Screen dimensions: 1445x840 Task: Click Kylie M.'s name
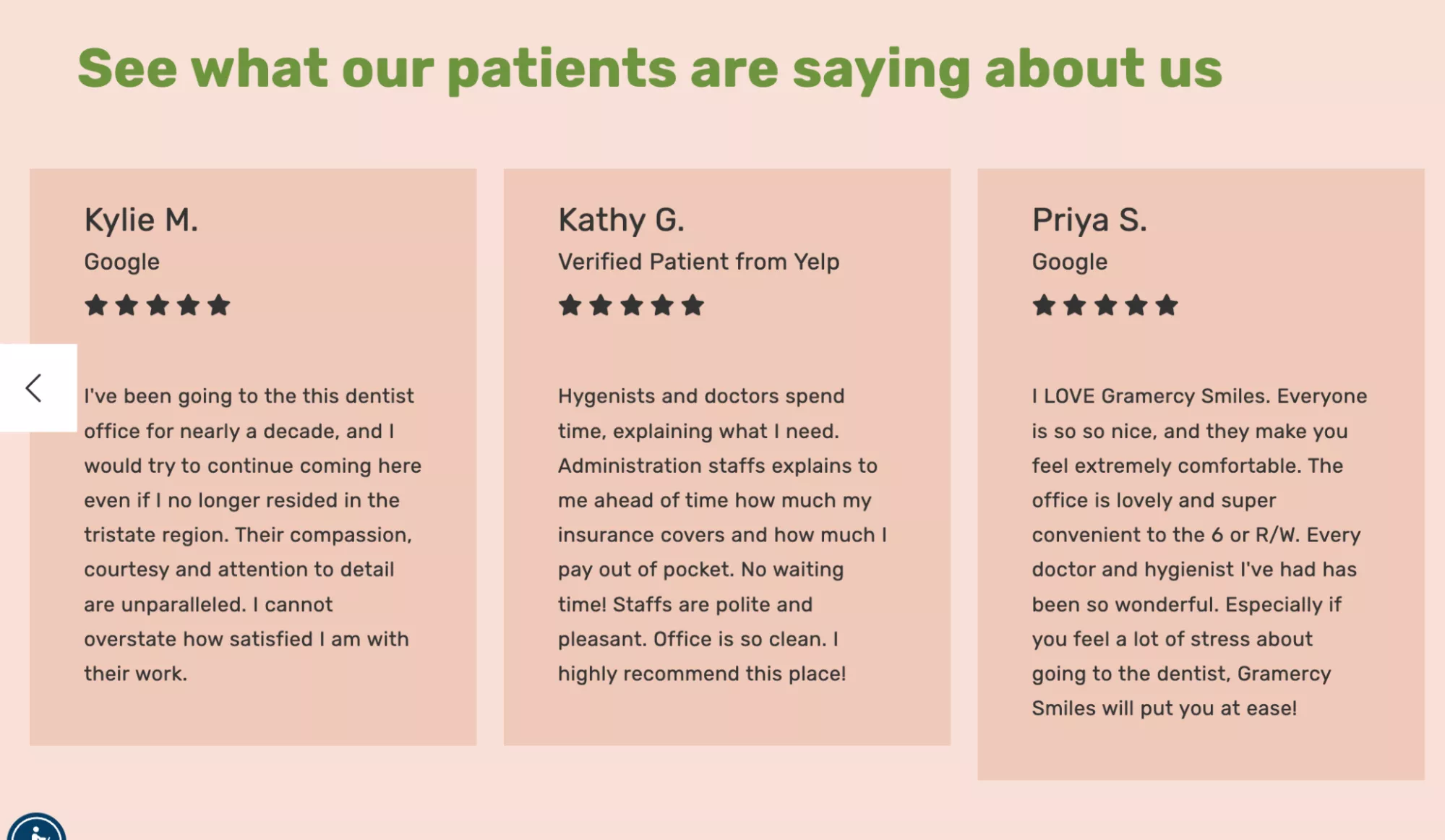pyautogui.click(x=142, y=219)
